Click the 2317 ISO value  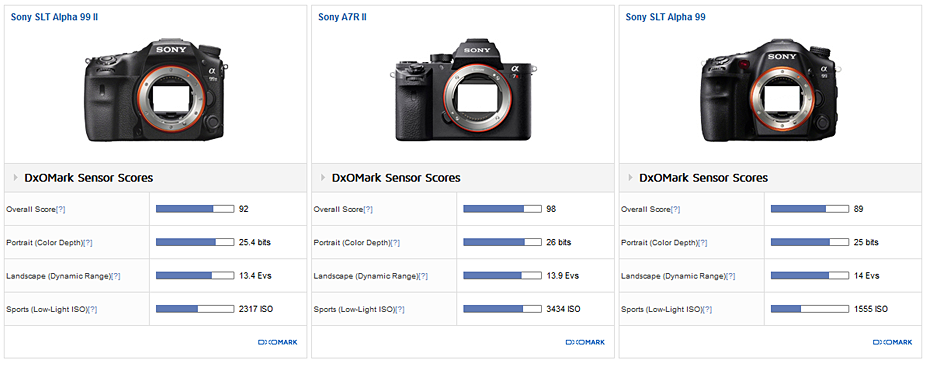pyautogui.click(x=256, y=309)
